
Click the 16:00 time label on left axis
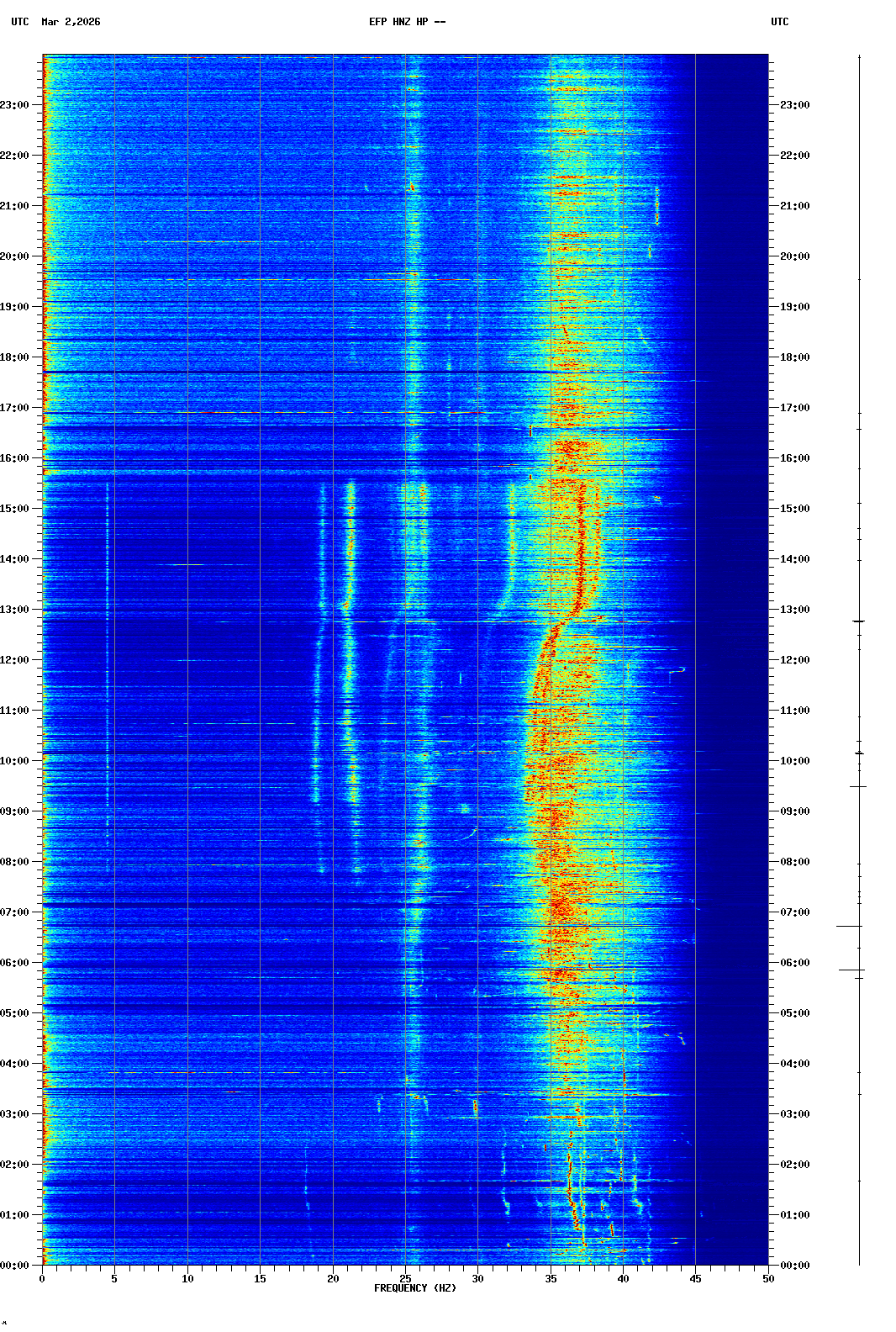pyautogui.click(x=15, y=458)
